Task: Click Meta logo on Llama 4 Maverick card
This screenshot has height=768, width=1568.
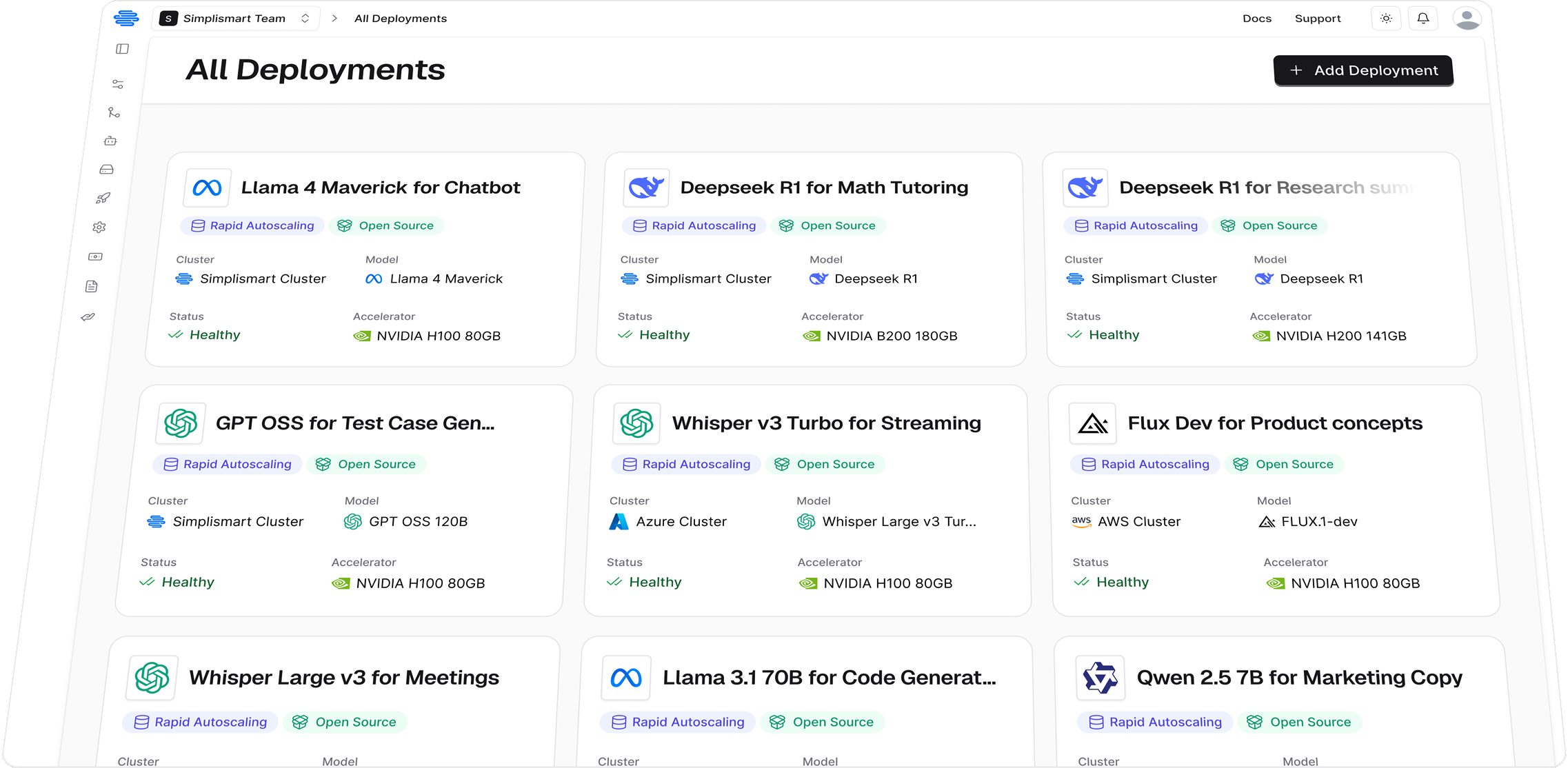Action: 207,188
